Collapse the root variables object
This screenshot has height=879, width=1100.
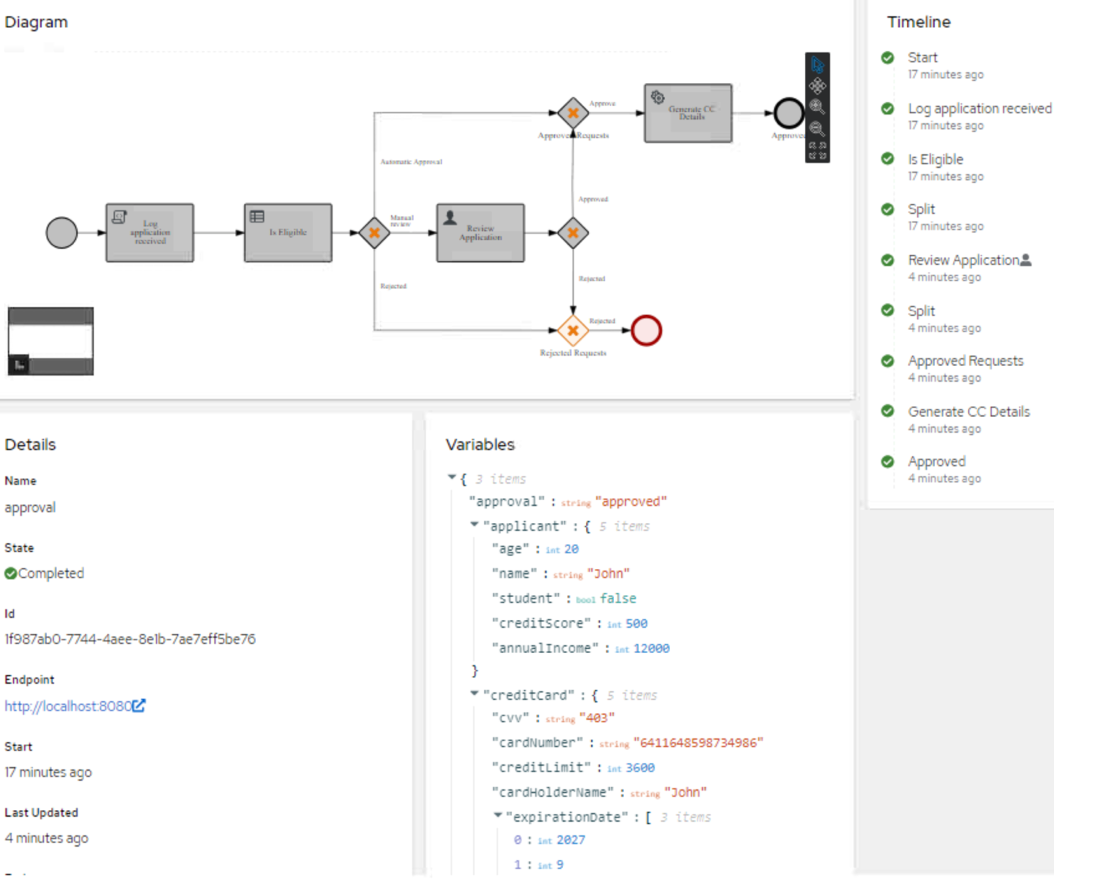452,478
